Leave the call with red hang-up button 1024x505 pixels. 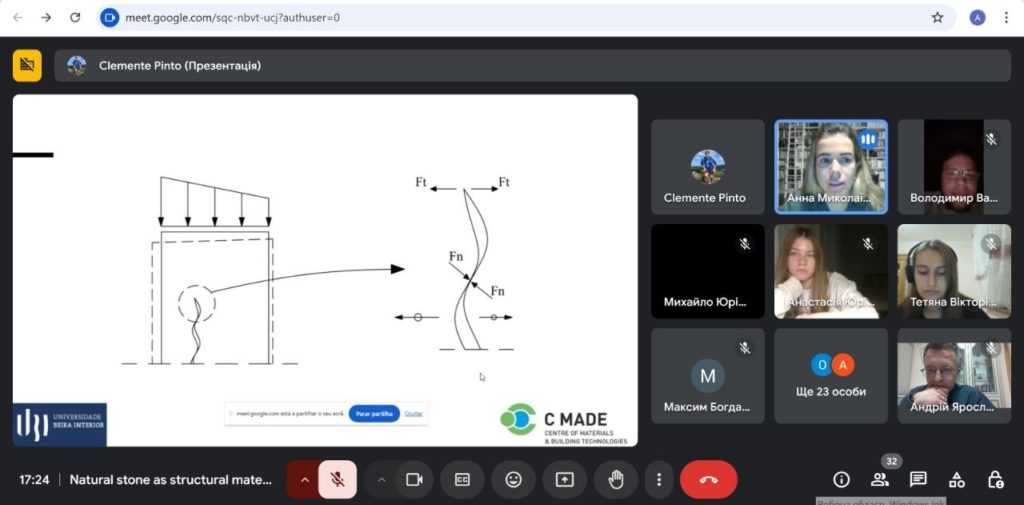coord(709,480)
